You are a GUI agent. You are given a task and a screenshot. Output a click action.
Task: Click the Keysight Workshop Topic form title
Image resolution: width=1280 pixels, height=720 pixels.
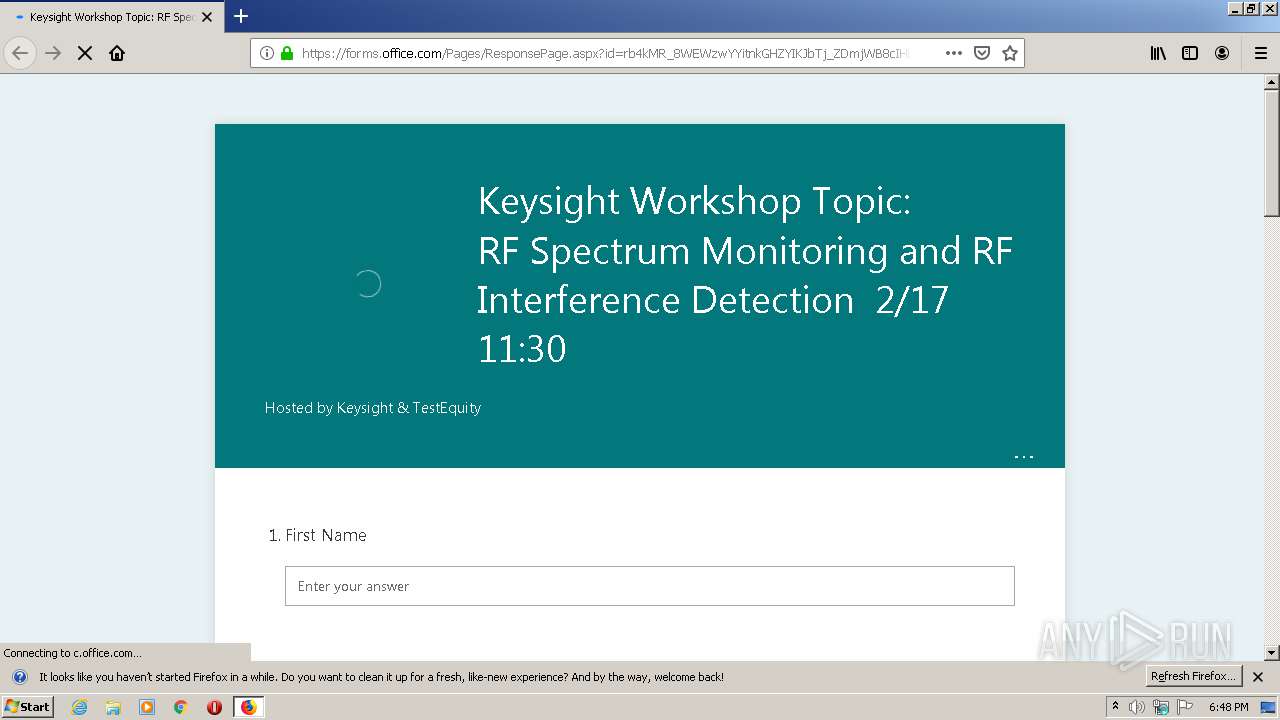[x=745, y=274]
